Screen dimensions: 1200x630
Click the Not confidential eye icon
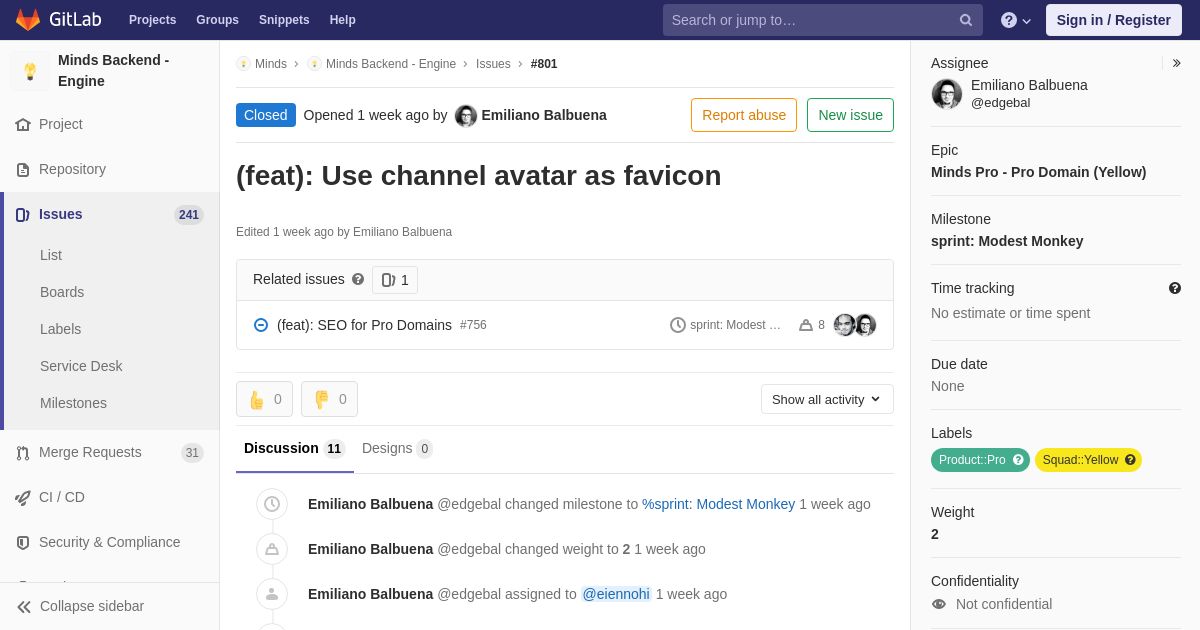[x=938, y=604]
